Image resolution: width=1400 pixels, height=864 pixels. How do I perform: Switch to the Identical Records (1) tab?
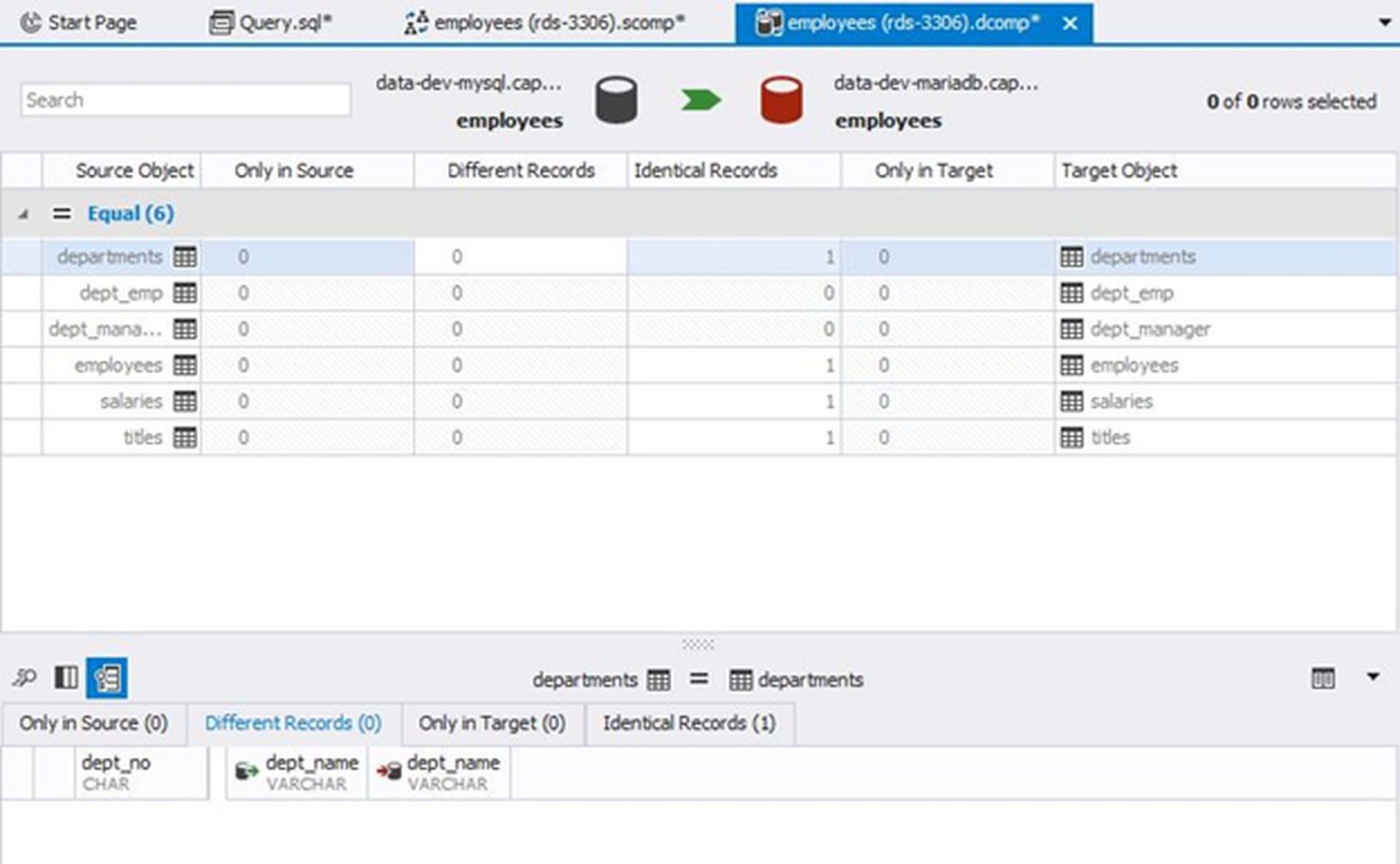[688, 723]
